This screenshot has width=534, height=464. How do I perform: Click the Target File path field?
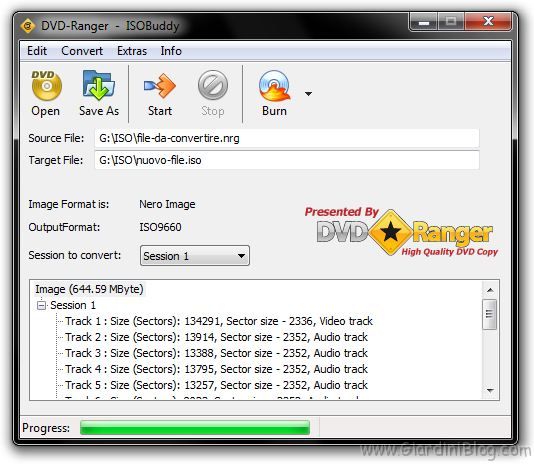[x=286, y=160]
